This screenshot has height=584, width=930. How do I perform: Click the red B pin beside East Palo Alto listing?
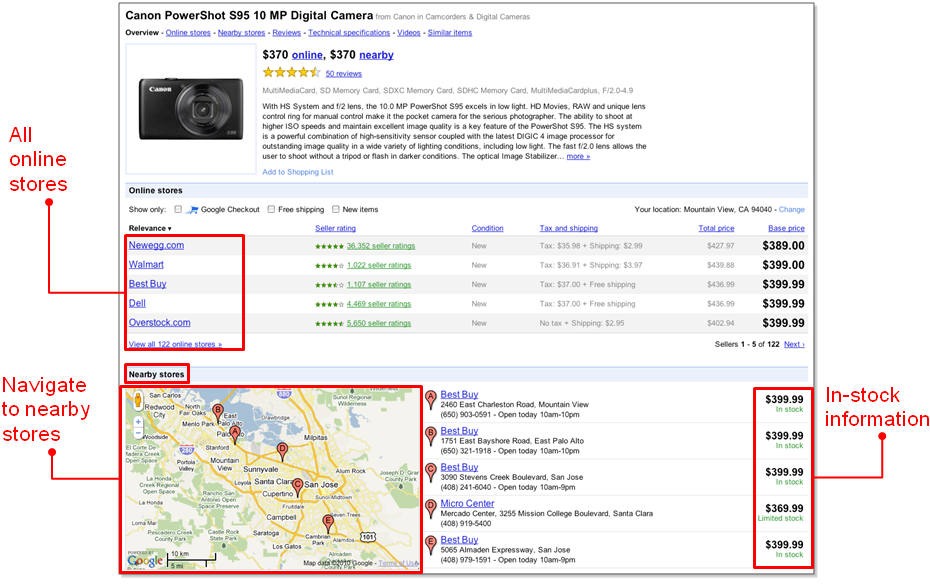pyautogui.click(x=431, y=435)
